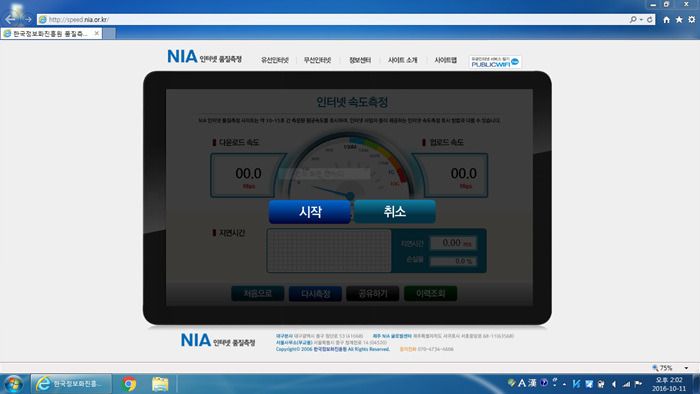Open Action Center flag icon
This screenshot has width=700, height=394.
(638, 384)
